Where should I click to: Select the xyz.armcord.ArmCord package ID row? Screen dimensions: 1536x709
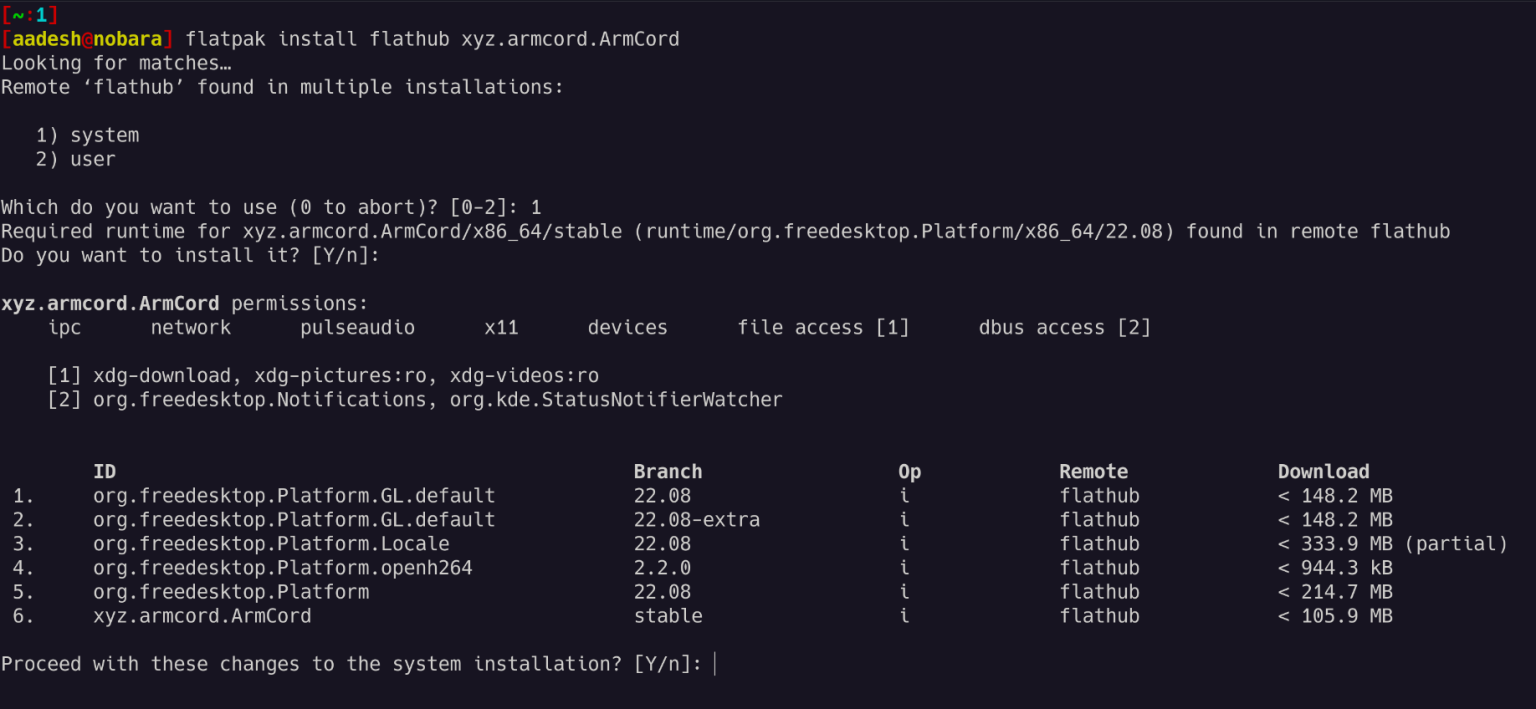click(200, 615)
